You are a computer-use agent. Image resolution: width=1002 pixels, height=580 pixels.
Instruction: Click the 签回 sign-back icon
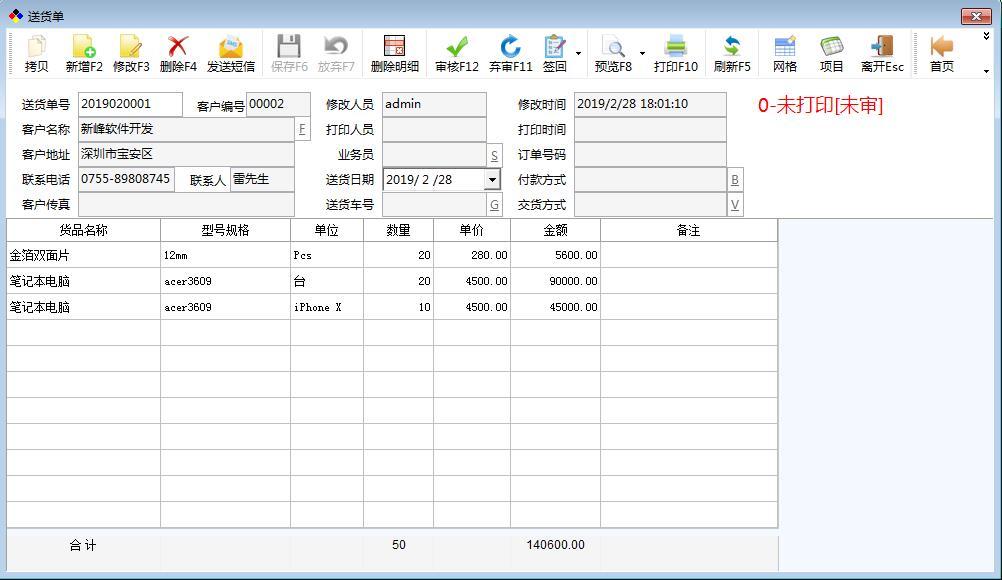[555, 54]
